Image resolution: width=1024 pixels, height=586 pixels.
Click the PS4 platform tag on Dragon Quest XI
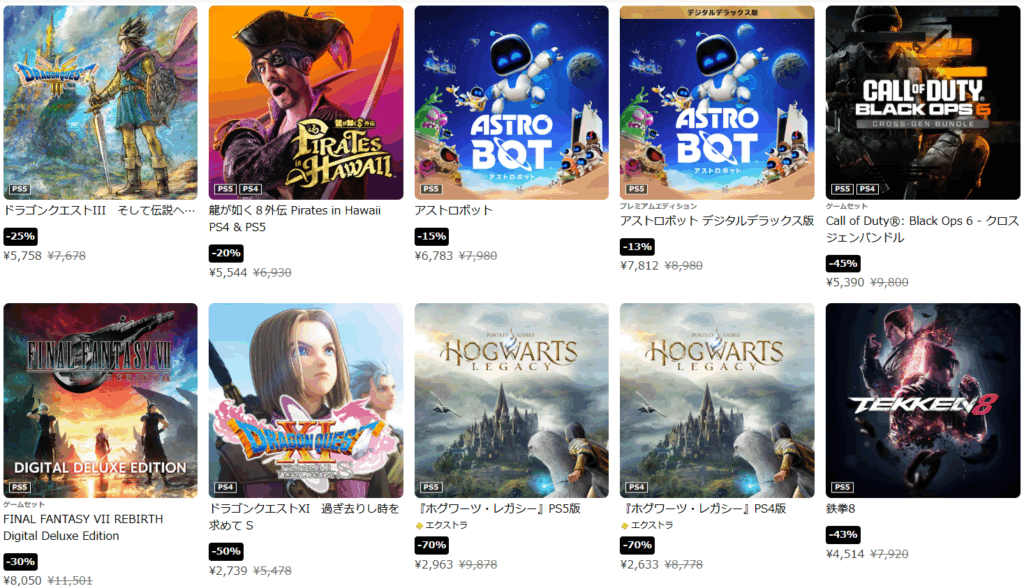[x=225, y=487]
